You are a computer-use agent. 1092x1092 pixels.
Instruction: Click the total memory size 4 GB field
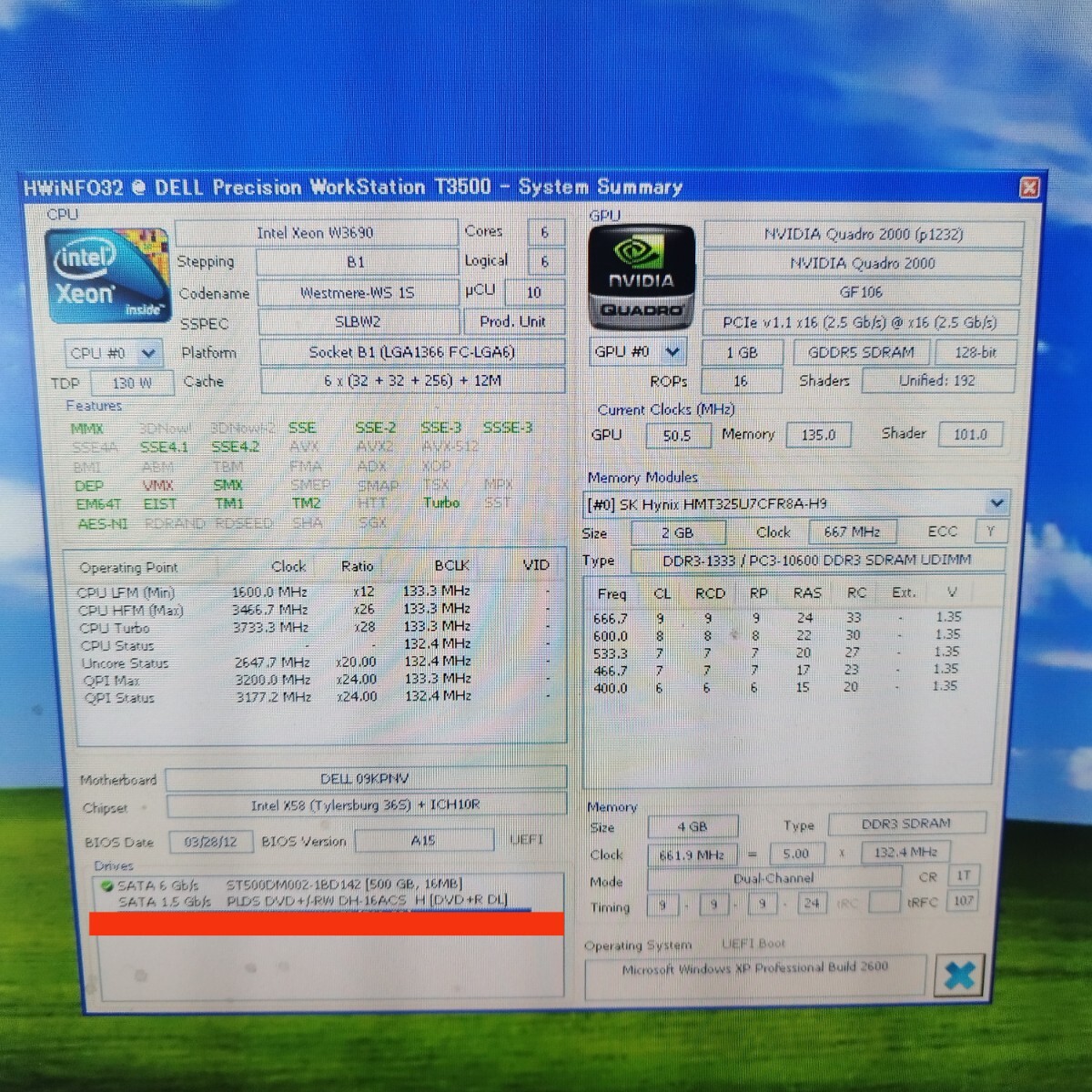pyautogui.click(x=692, y=827)
